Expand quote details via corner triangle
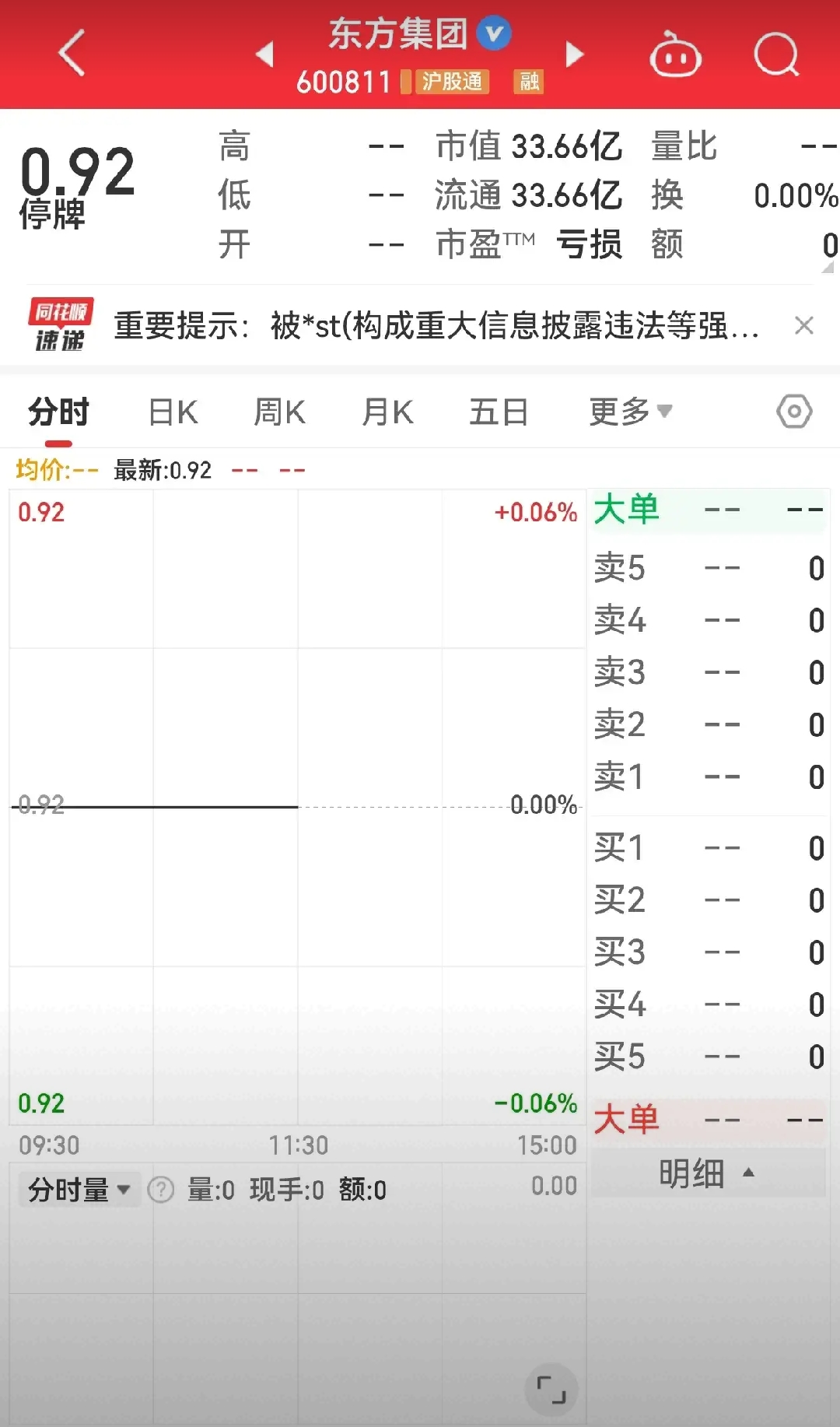 tap(828, 267)
